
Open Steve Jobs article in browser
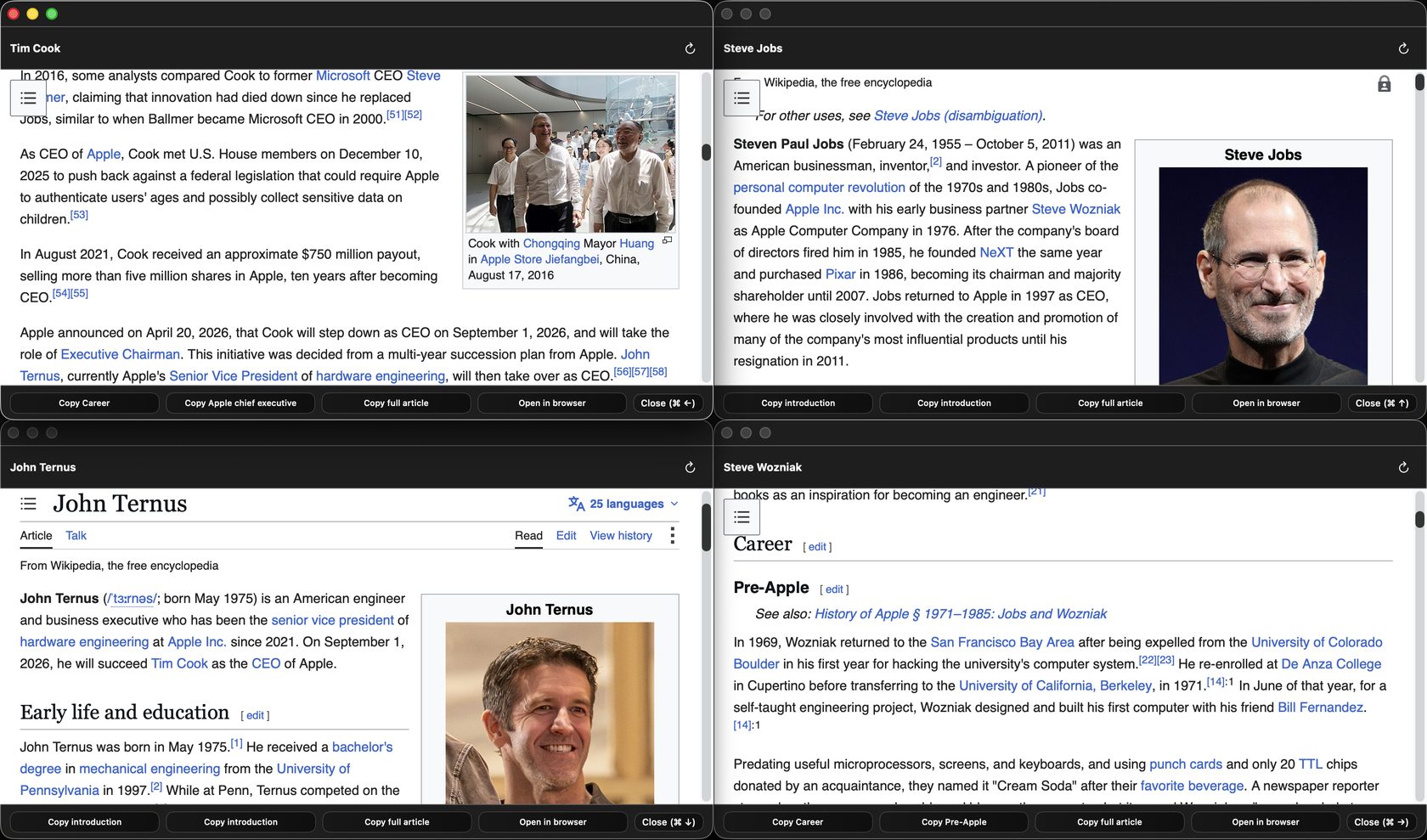point(1266,403)
